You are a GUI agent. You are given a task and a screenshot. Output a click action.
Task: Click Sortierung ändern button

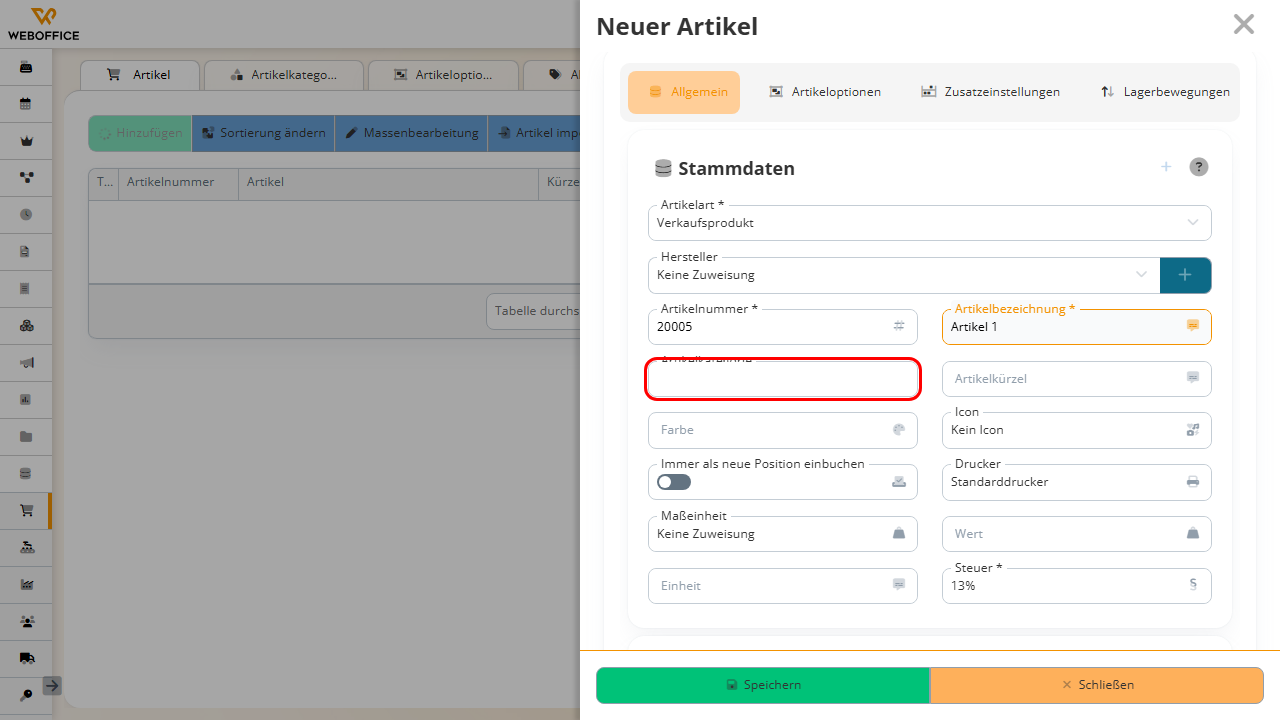(x=263, y=133)
